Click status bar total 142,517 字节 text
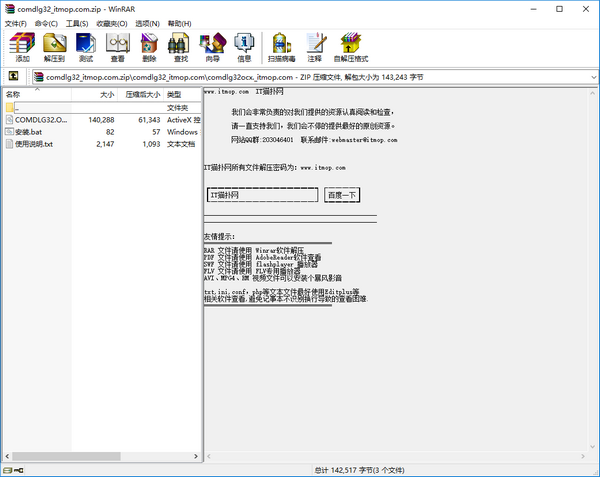 tap(359, 470)
